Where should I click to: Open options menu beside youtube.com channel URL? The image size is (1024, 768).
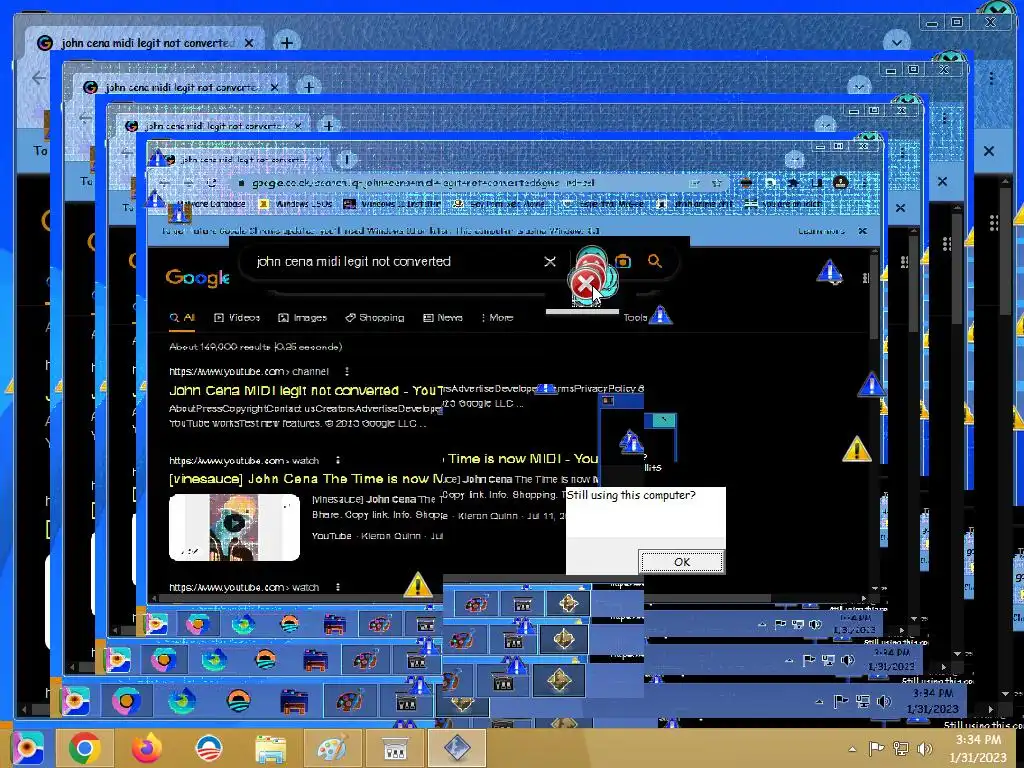coord(347,371)
